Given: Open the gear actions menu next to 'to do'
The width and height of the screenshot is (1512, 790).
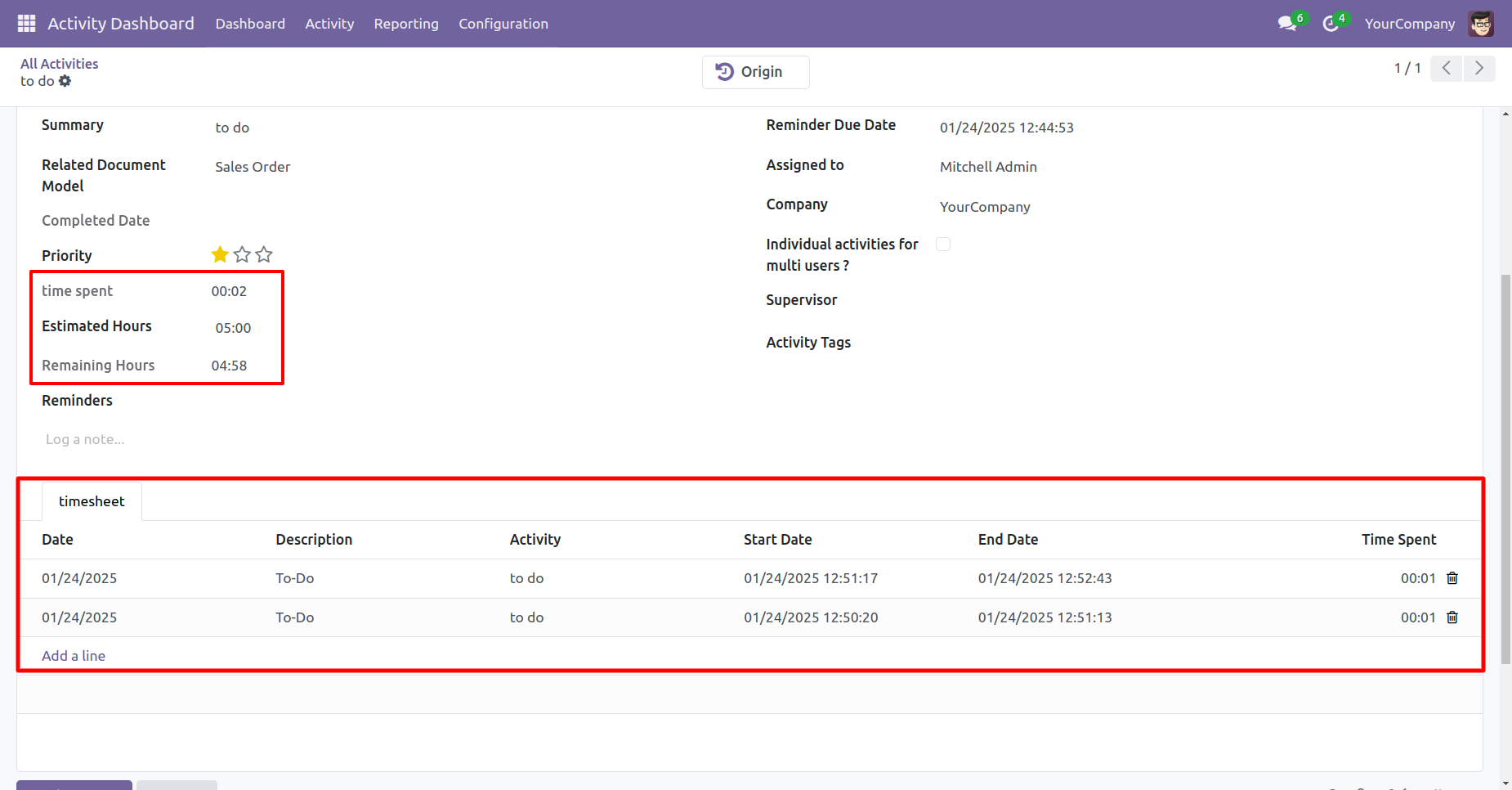Looking at the screenshot, I should (x=65, y=81).
